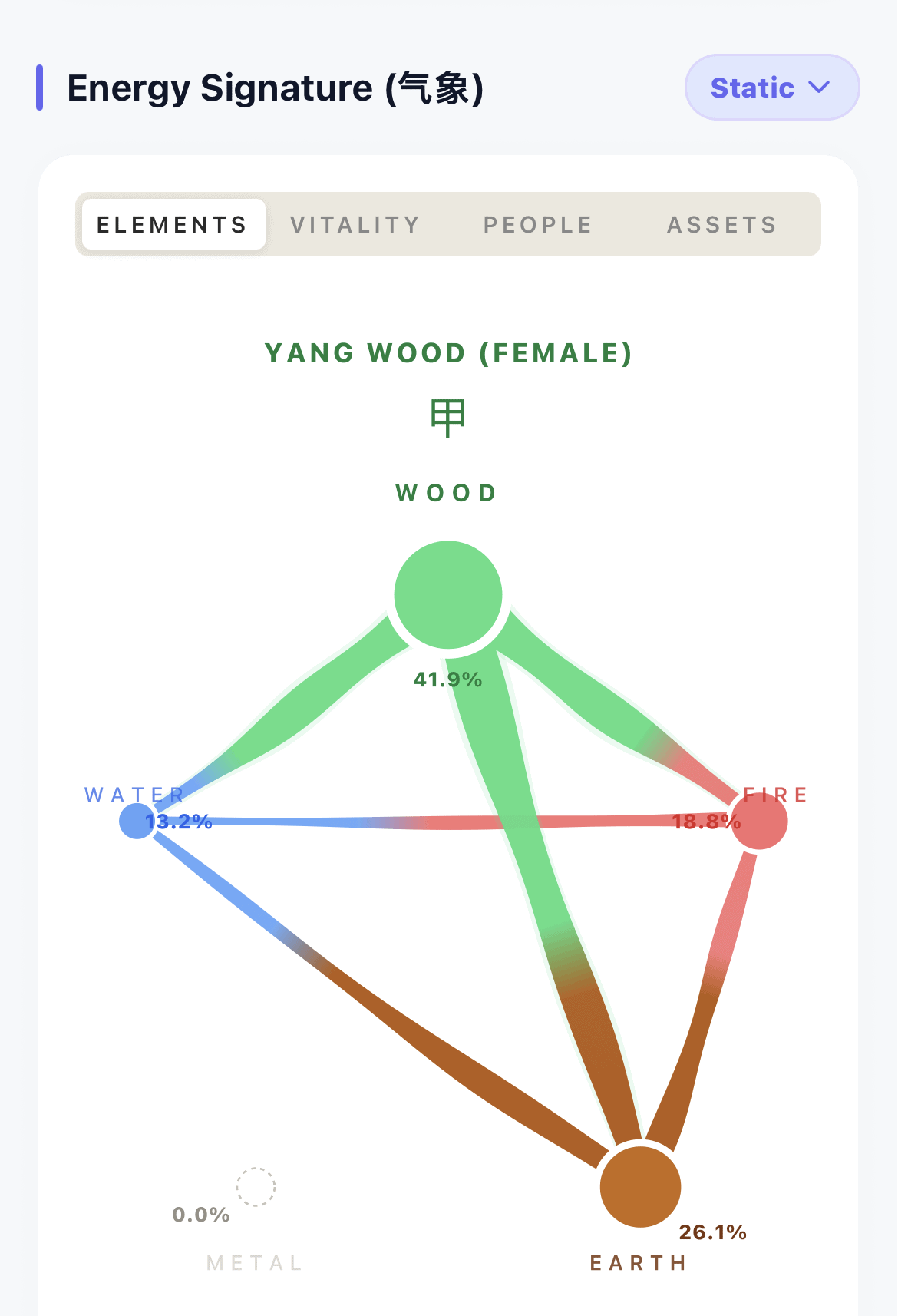The width and height of the screenshot is (898, 1316).
Task: Click the red Fire node circle
Action: pos(760,822)
